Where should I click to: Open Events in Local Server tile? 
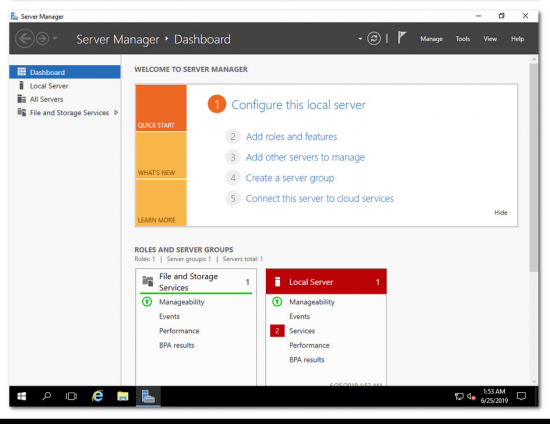(x=300, y=316)
